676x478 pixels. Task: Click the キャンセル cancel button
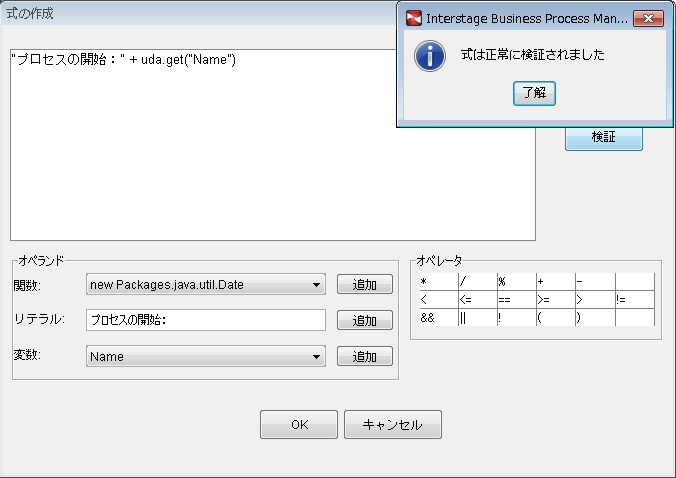pyautogui.click(x=393, y=425)
